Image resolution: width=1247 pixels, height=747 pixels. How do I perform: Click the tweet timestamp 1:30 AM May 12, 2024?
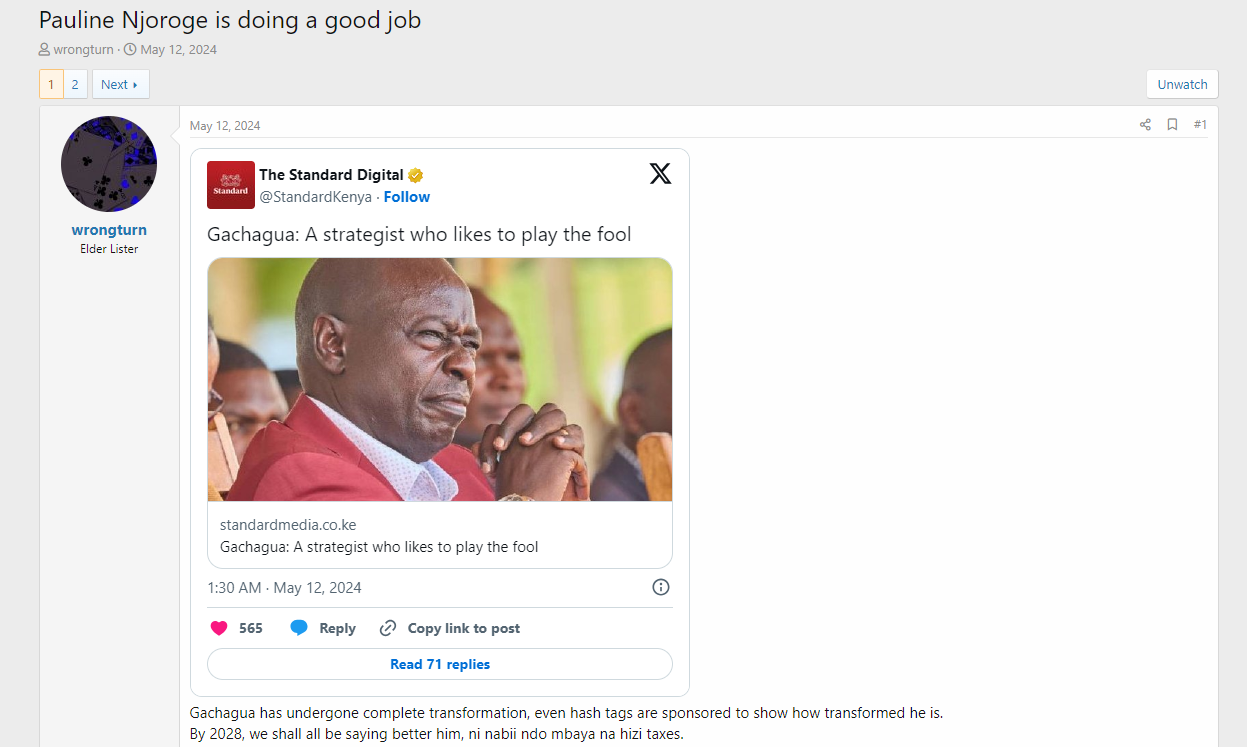[x=285, y=587]
